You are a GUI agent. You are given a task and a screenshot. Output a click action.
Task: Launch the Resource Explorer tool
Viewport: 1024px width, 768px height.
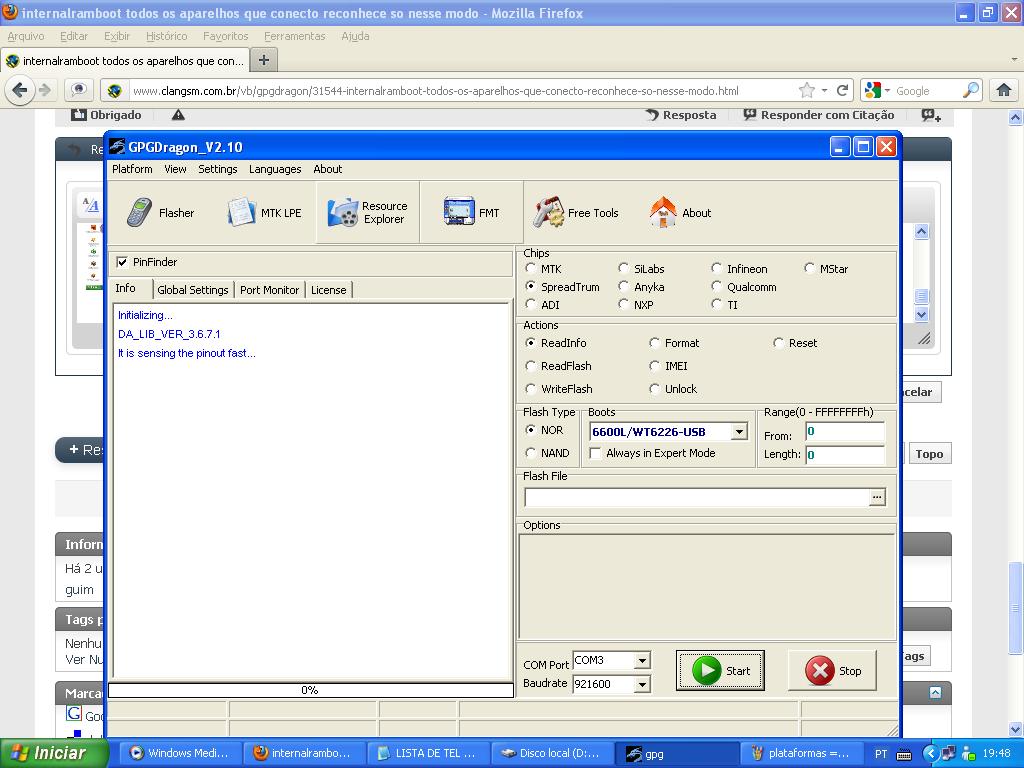click(368, 212)
